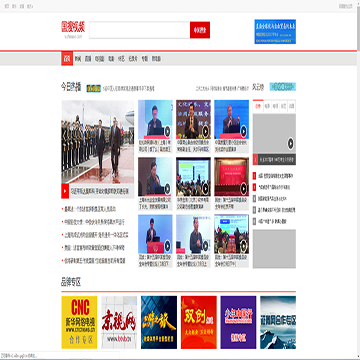Play icon on video of red-banner conference stage
The height and width of the screenshot is (360, 360).
[243, 188]
